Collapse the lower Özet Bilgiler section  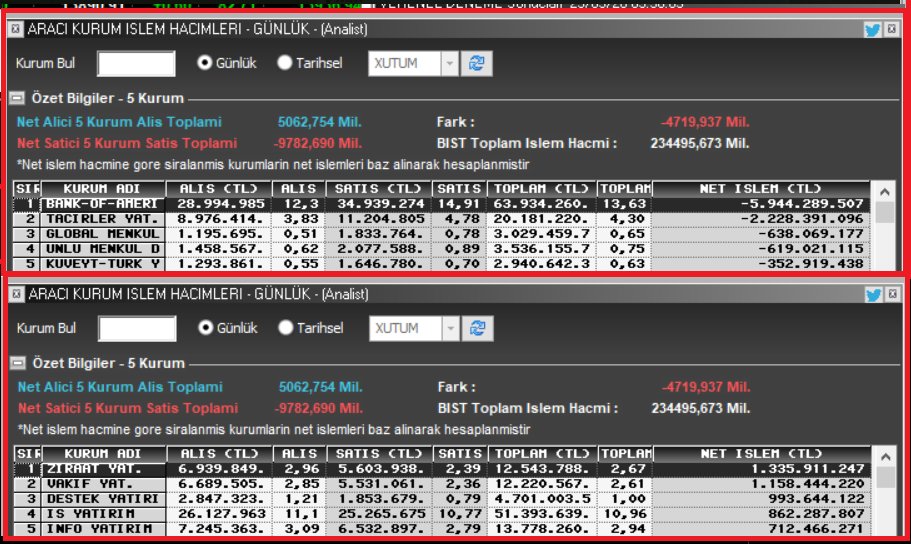pos(18,363)
